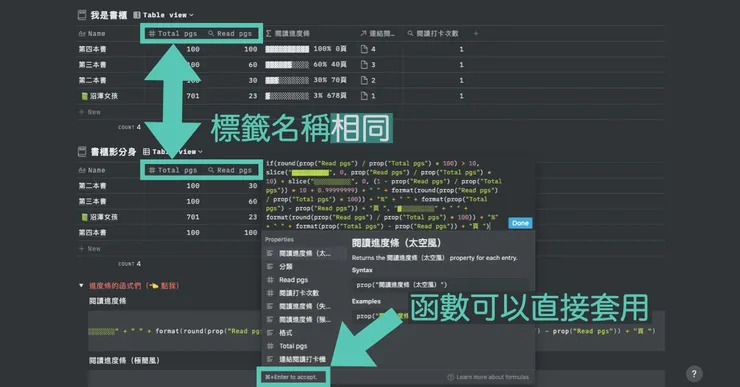Click 100% 0頁 progress bar of 第四本書

pos(306,49)
